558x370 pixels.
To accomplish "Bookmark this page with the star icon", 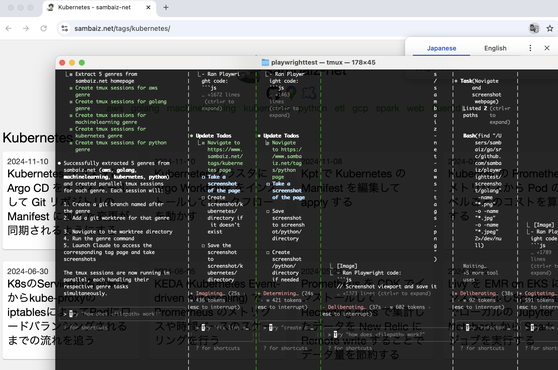I will click(x=550, y=28).
